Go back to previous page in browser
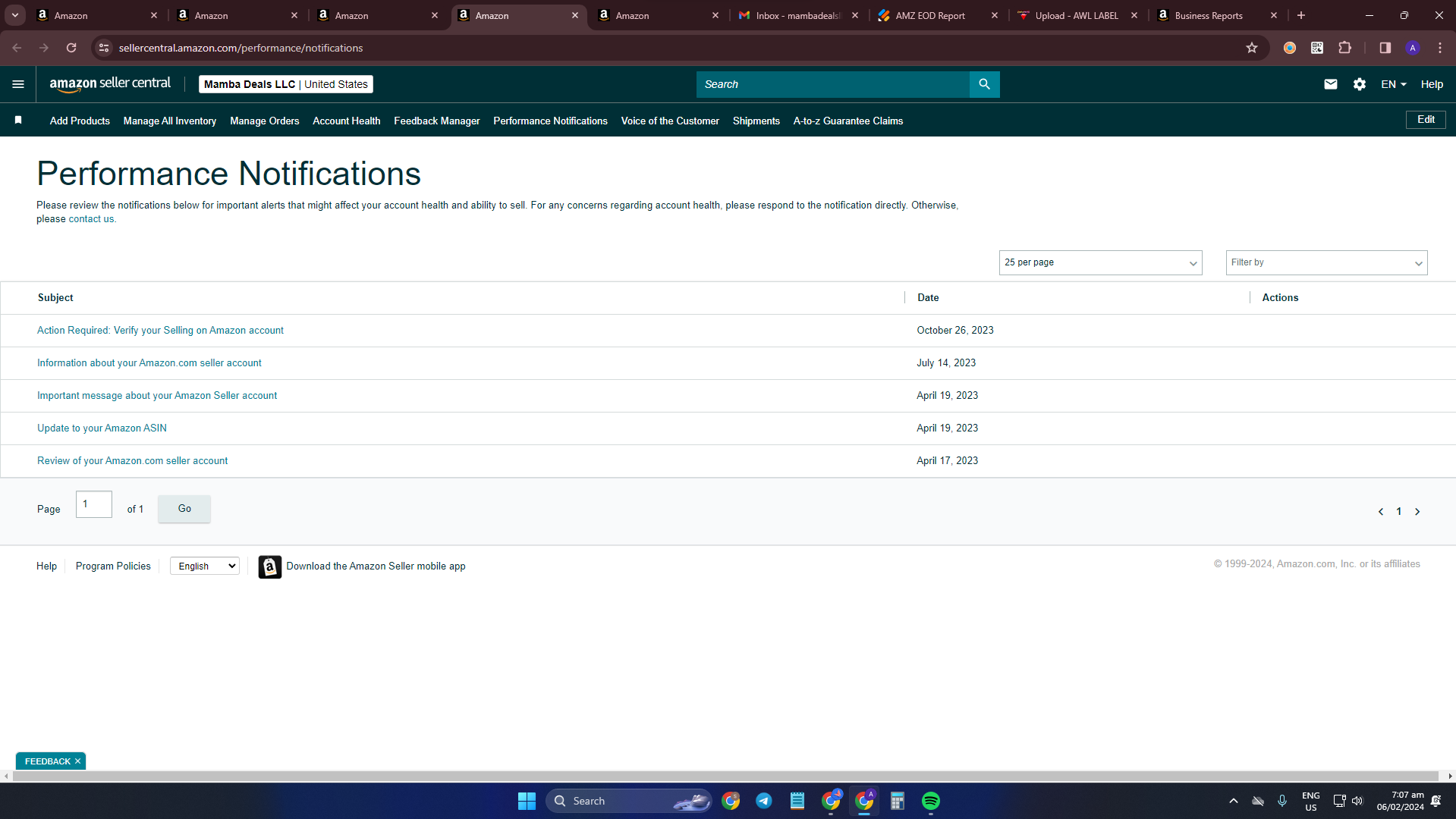The height and width of the screenshot is (819, 1456). [x=17, y=48]
